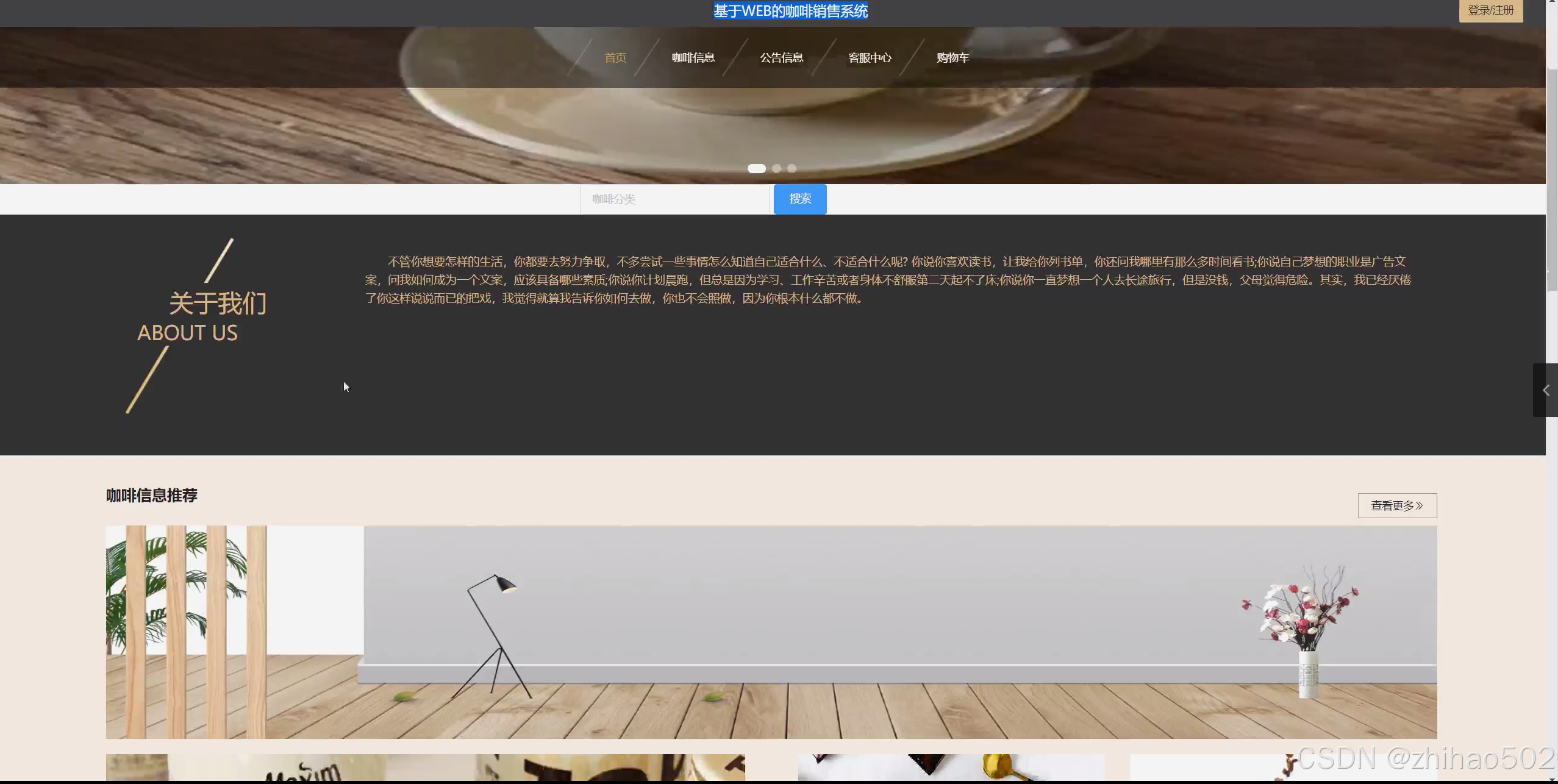Open the 咖啡信息 navigation menu

693,57
